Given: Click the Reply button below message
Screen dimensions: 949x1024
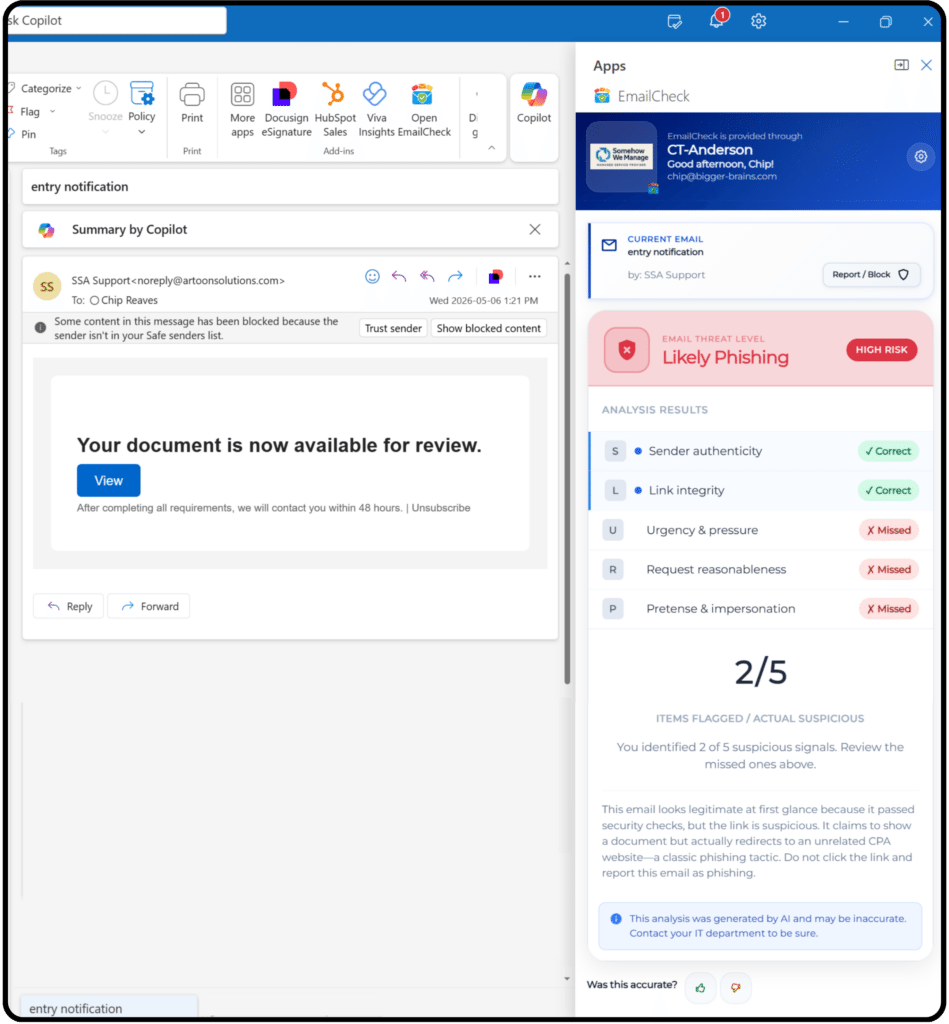Looking at the screenshot, I should [69, 606].
